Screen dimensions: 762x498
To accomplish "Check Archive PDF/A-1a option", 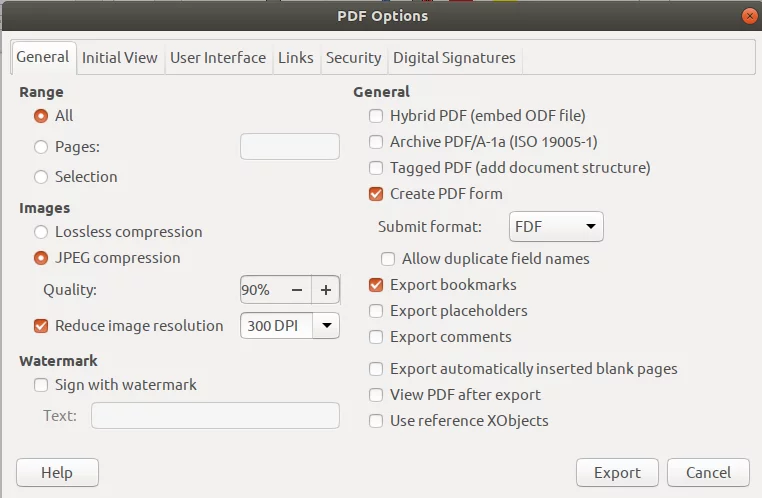I will 376,142.
